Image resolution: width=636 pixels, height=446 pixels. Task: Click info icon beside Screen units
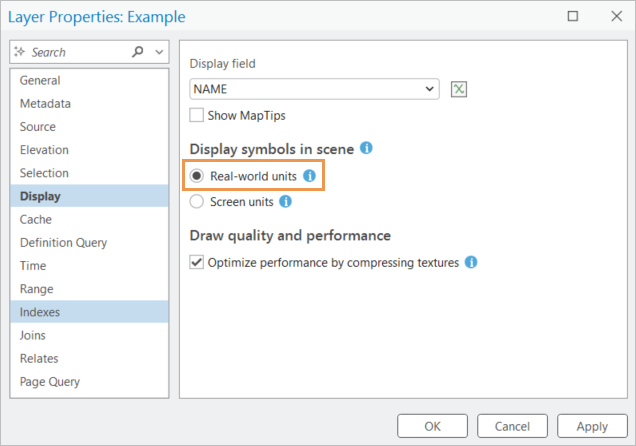pyautogui.click(x=285, y=201)
